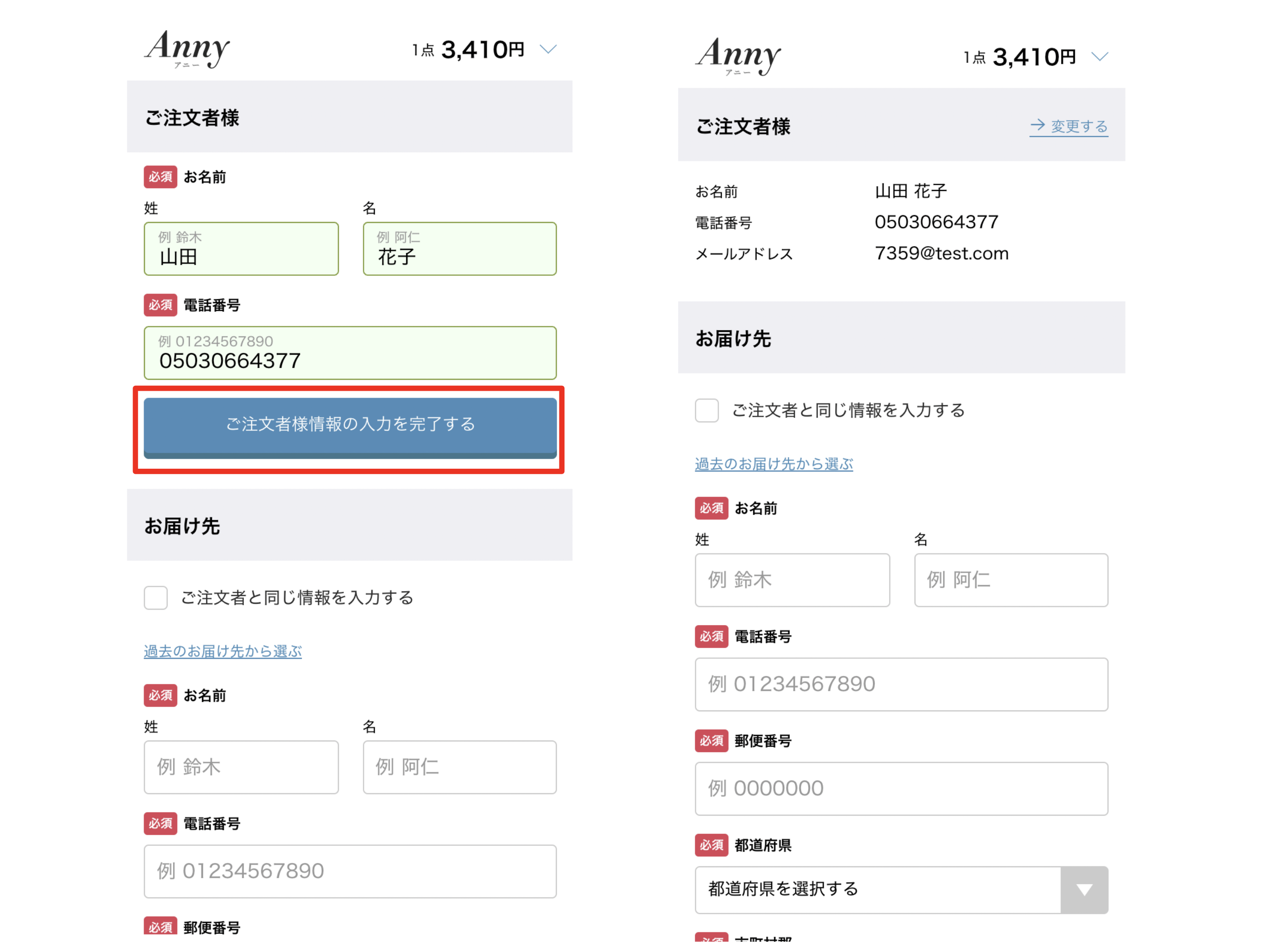Screen dimensions: 1272x952
Task: Click the 名 field containing 花子
Action: pos(460,248)
